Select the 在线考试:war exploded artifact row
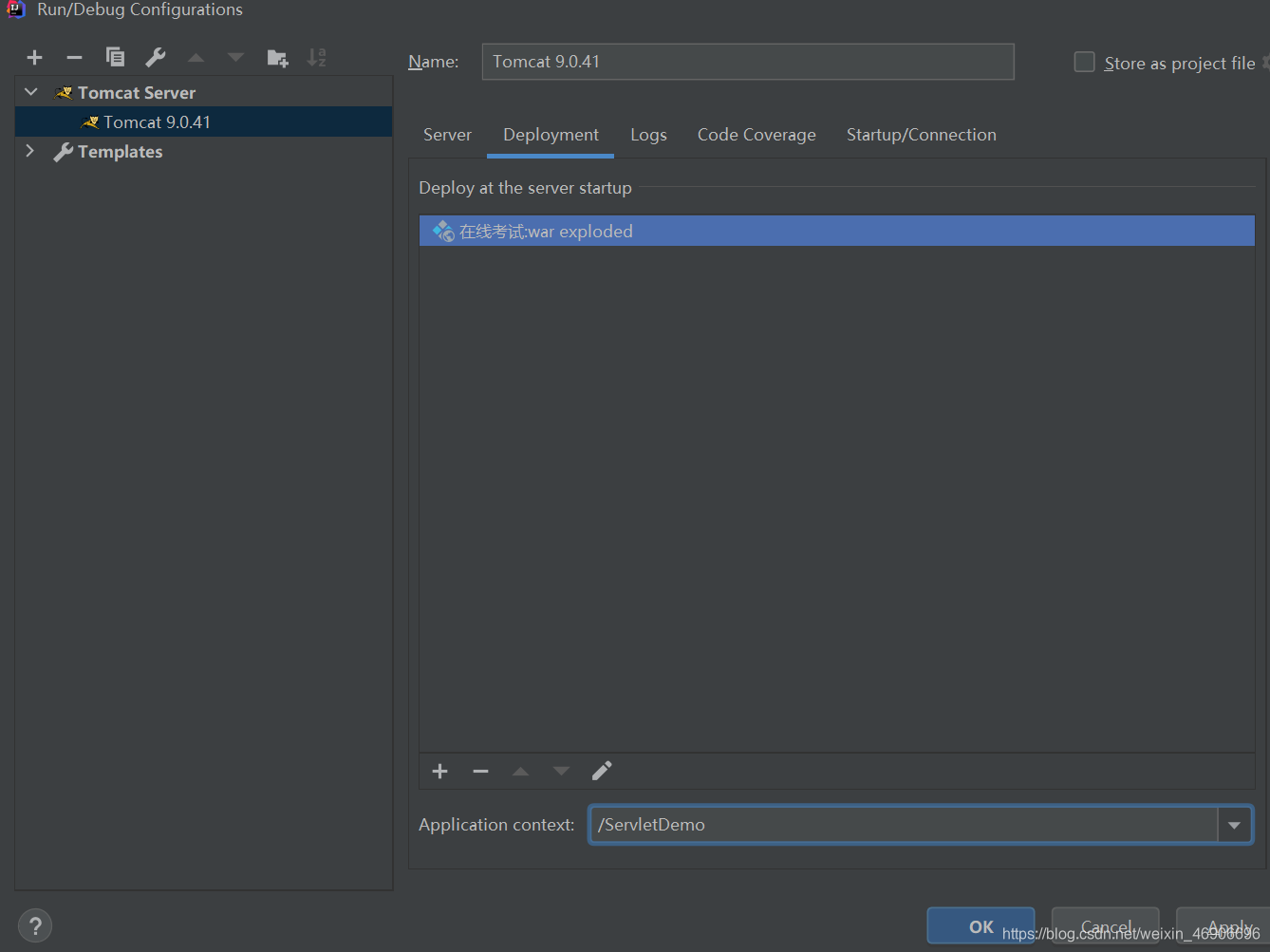 coord(837,231)
